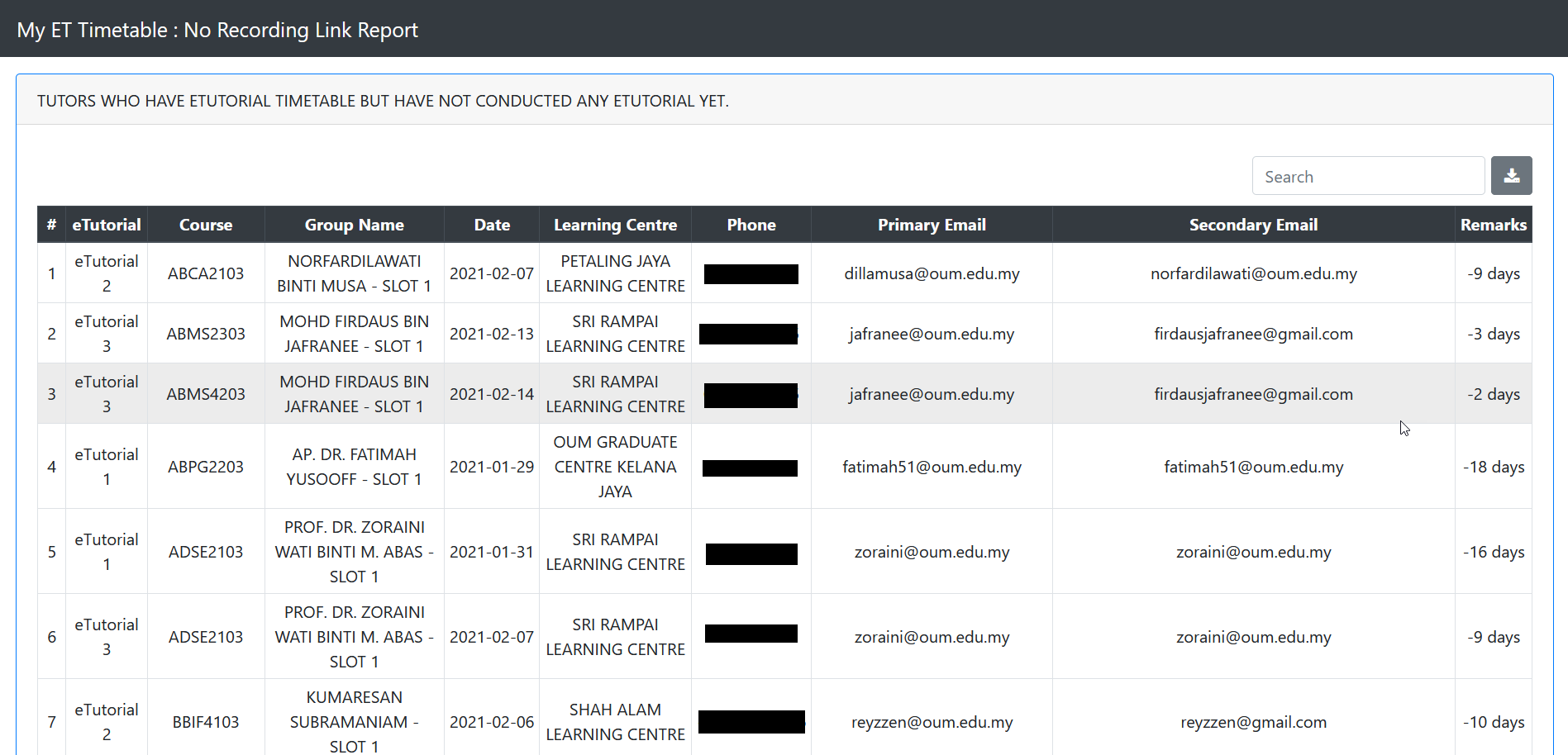Click the download export icon button
The image size is (1568, 755).
(x=1511, y=176)
